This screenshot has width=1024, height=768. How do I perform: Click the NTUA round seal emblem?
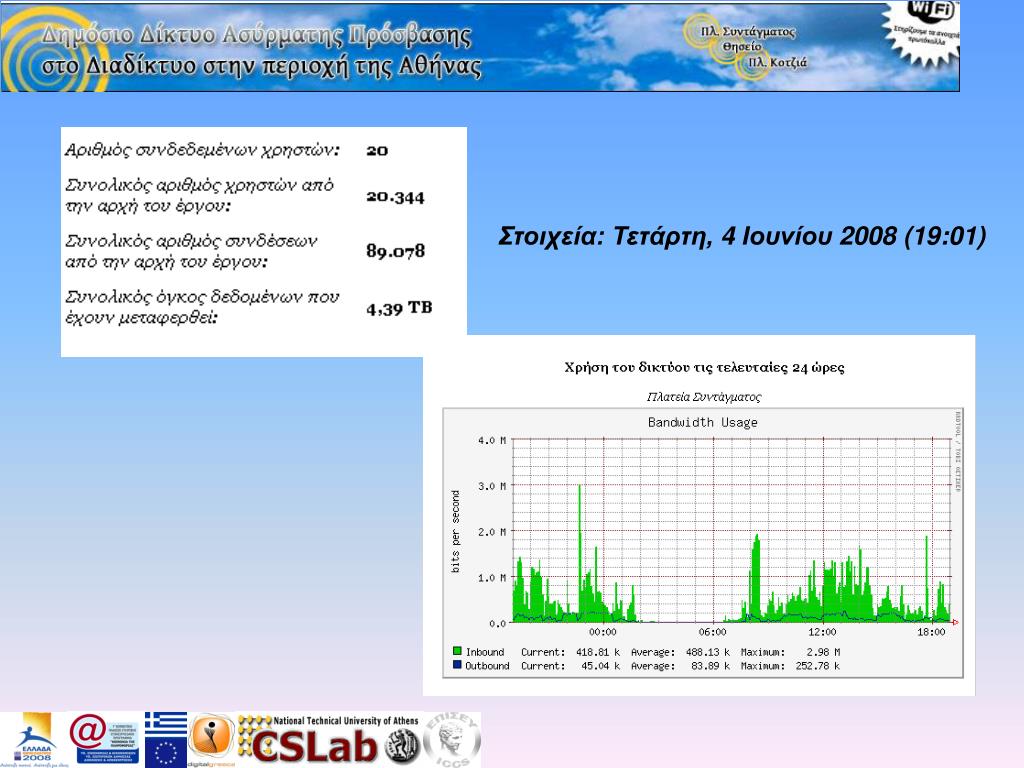pyautogui.click(x=402, y=746)
